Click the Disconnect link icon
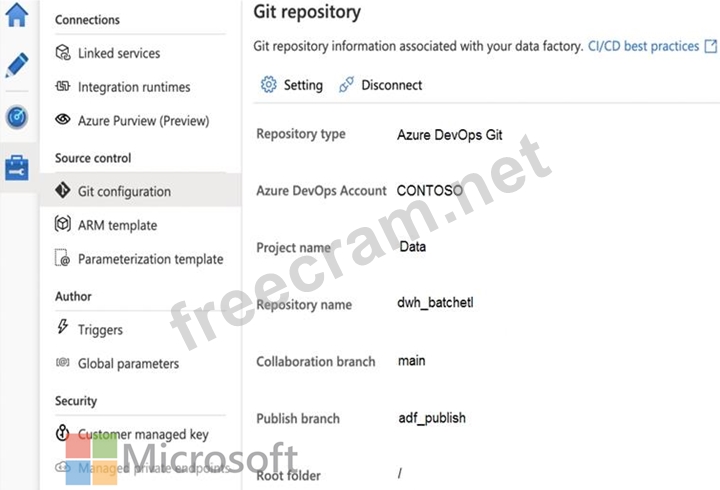Screen dimensions: 720x490 point(346,85)
